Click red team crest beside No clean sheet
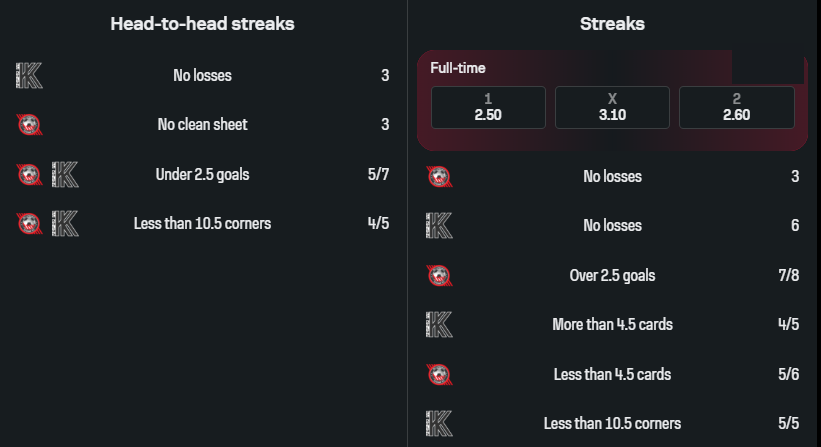The image size is (821, 447). coord(29,125)
